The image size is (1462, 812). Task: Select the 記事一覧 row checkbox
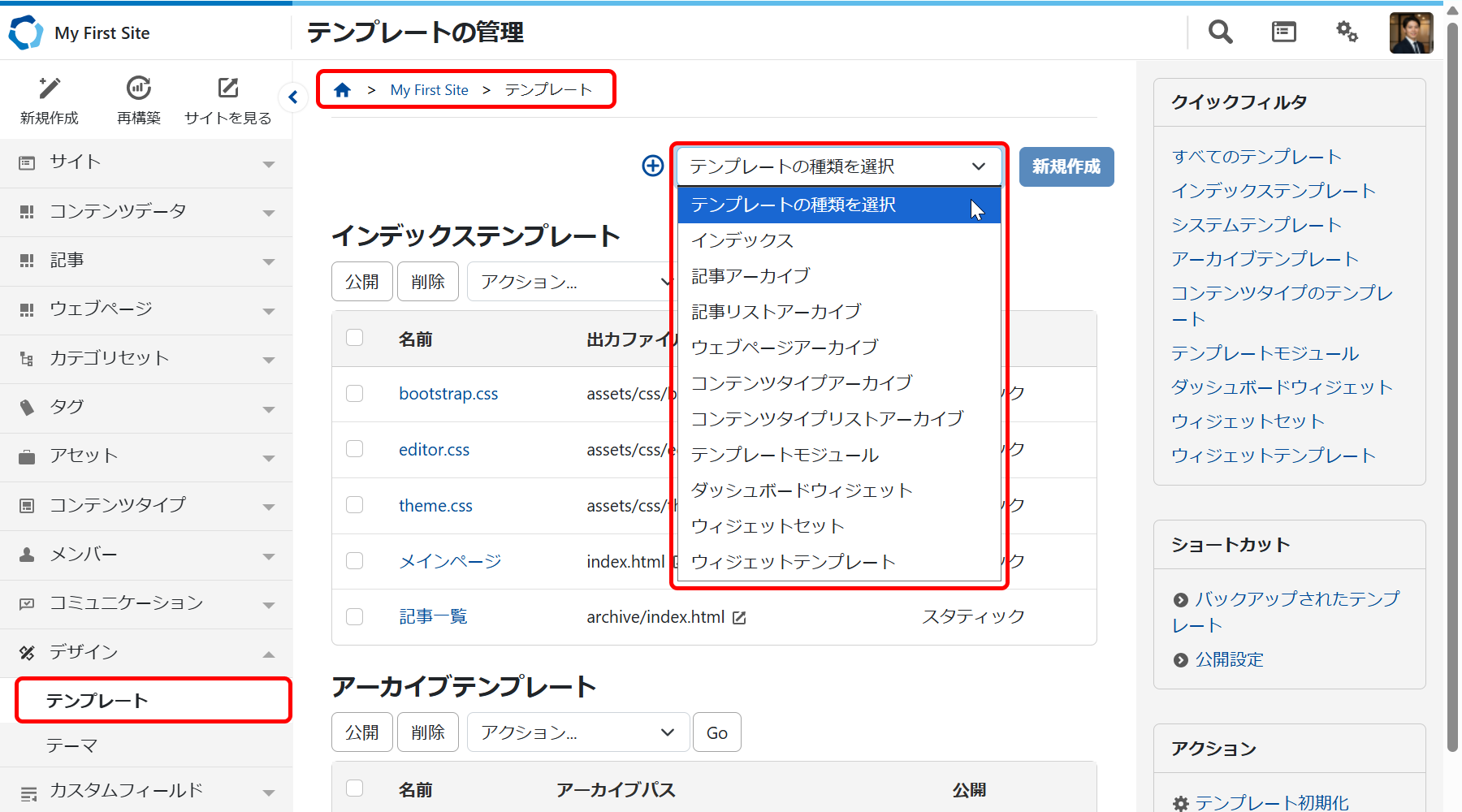click(355, 617)
